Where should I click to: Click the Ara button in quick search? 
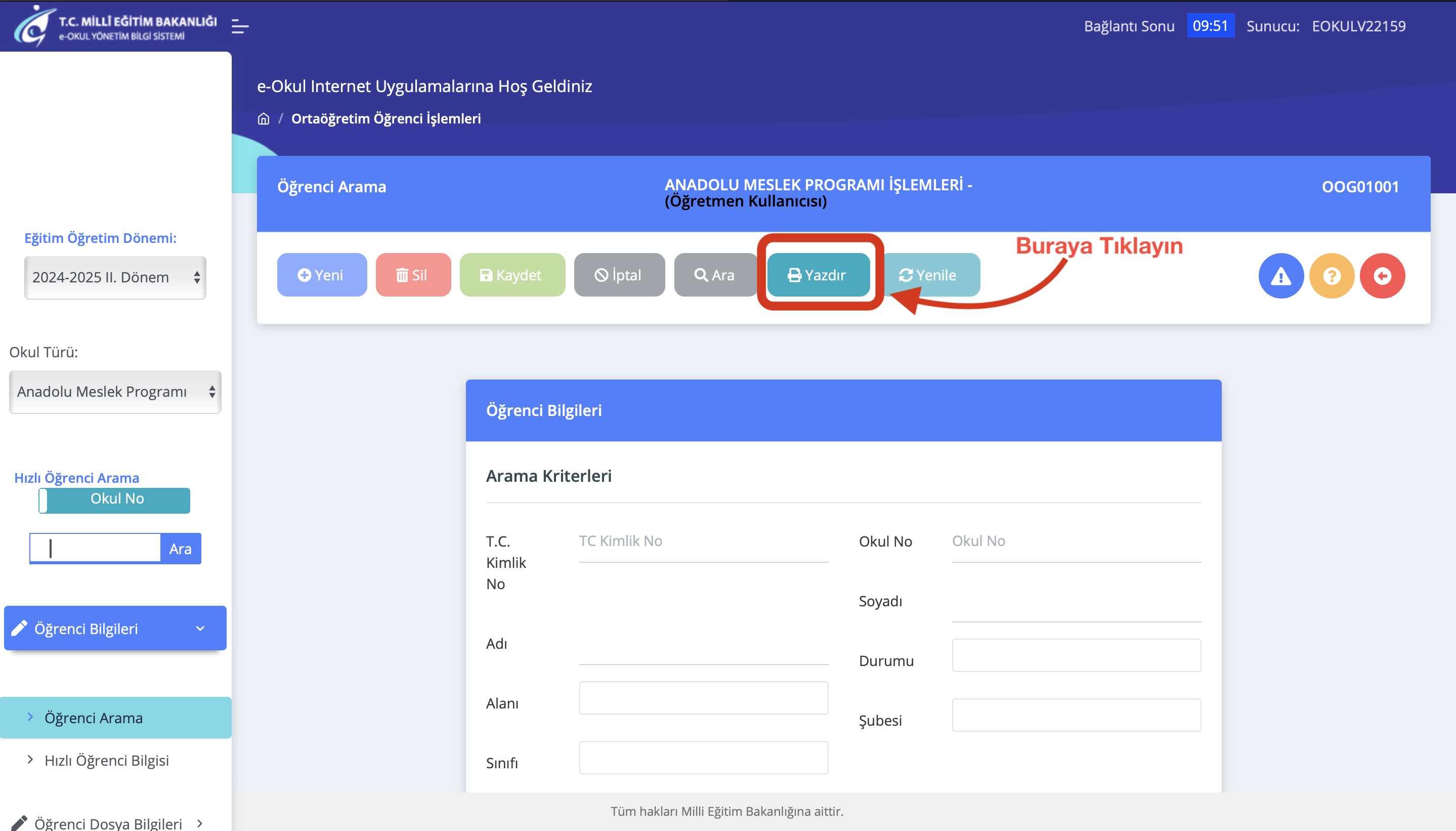[180, 549]
